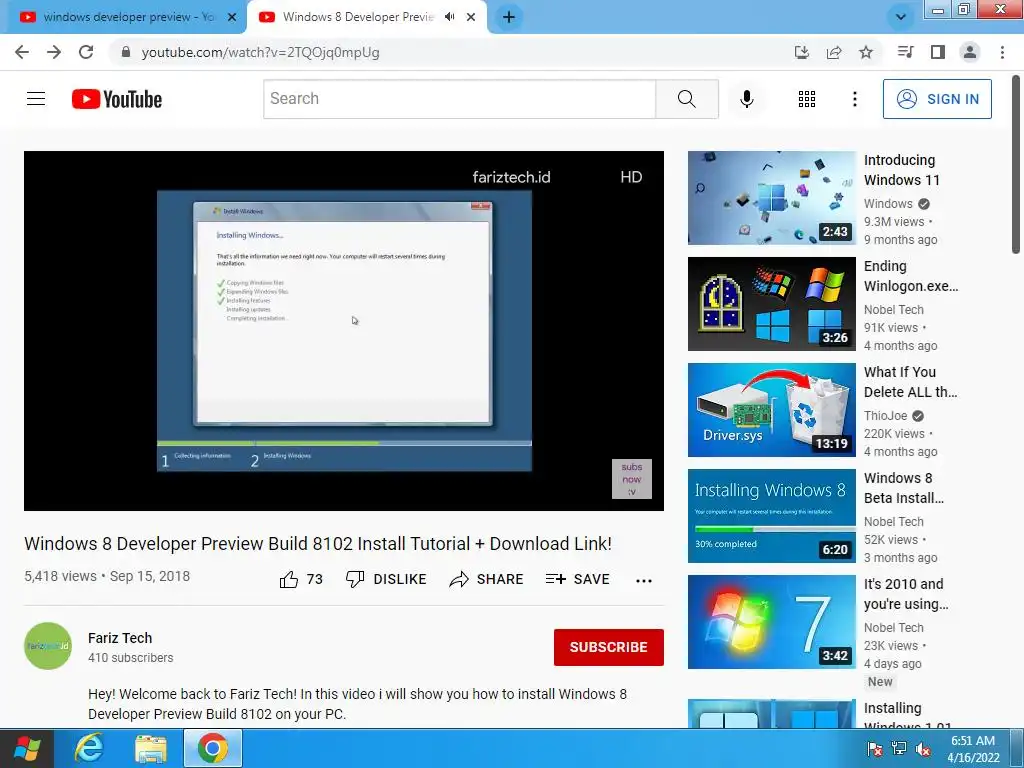Open more actions ellipsis below the video
This screenshot has width=1024, height=768.
tap(644, 580)
